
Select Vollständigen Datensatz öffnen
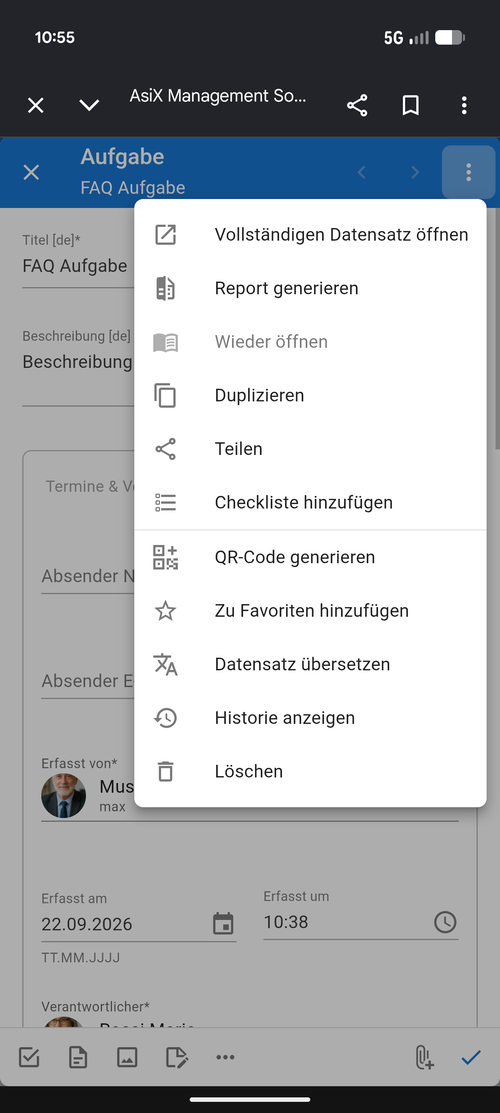tap(310, 234)
